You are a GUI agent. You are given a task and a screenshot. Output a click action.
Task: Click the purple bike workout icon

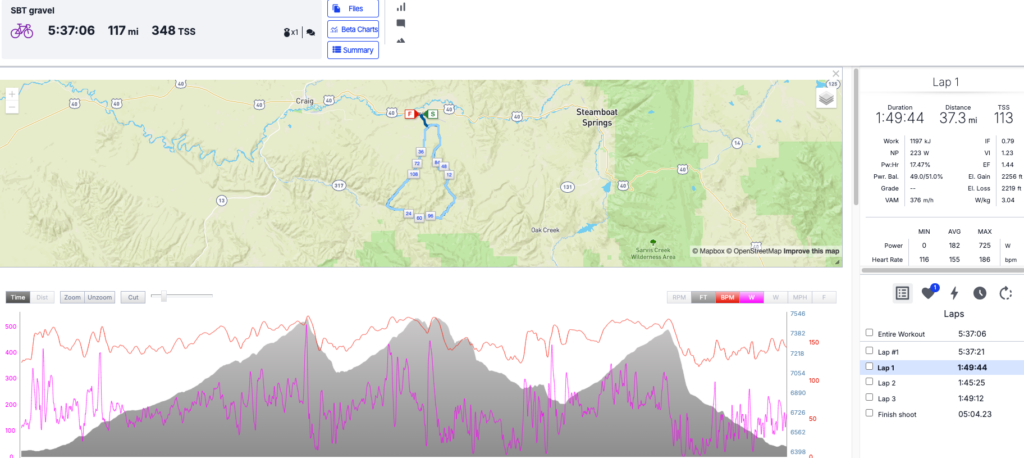22,31
